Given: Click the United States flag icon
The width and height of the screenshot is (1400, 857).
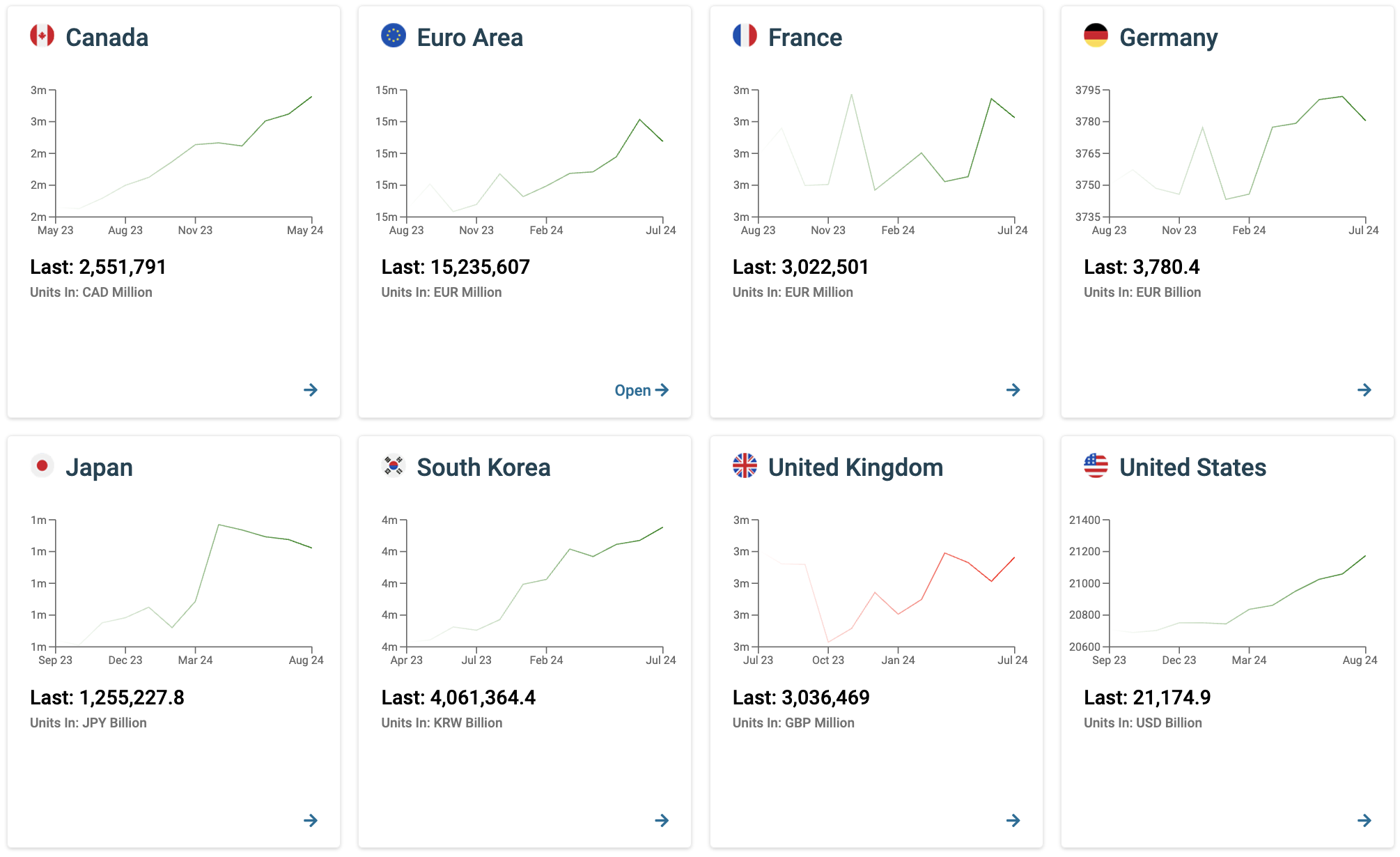Looking at the screenshot, I should point(1096,465).
